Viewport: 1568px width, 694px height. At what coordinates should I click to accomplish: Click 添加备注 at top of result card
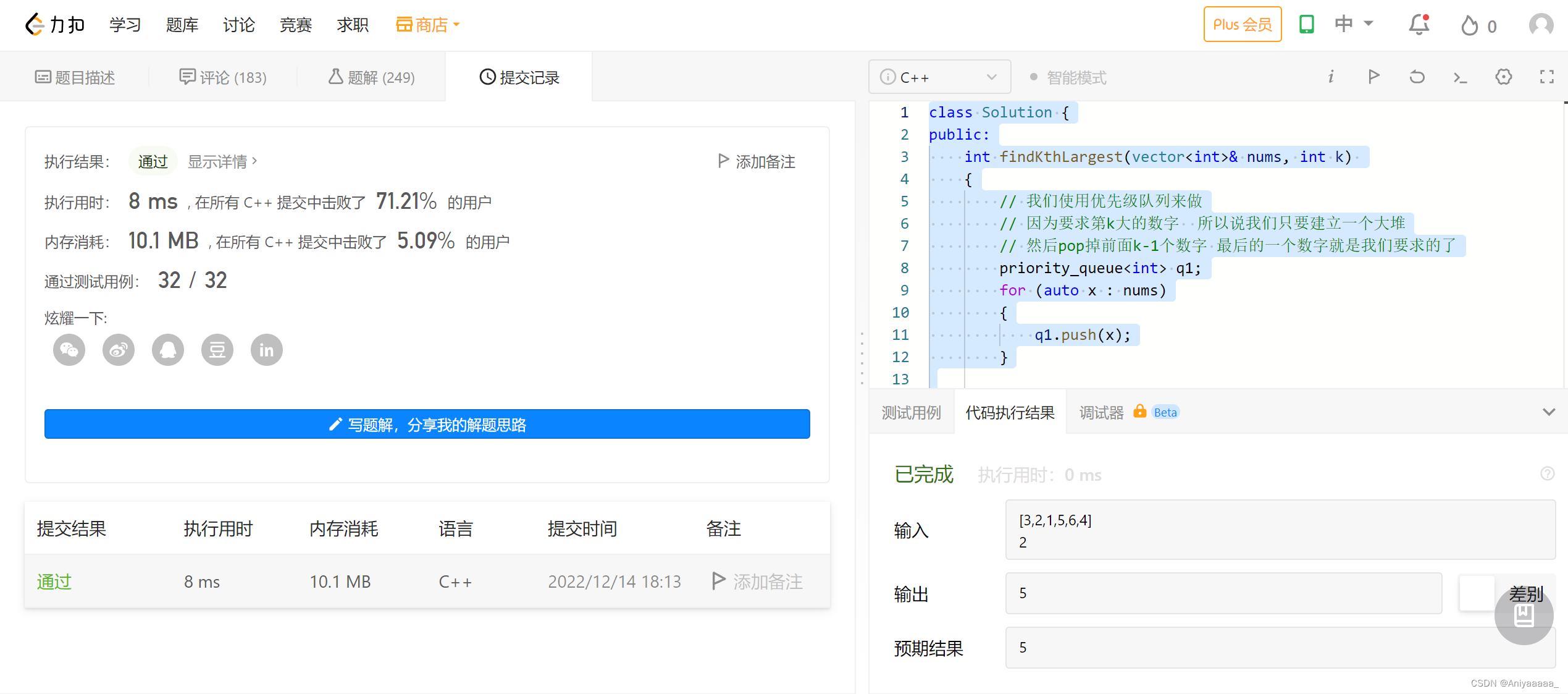(757, 161)
